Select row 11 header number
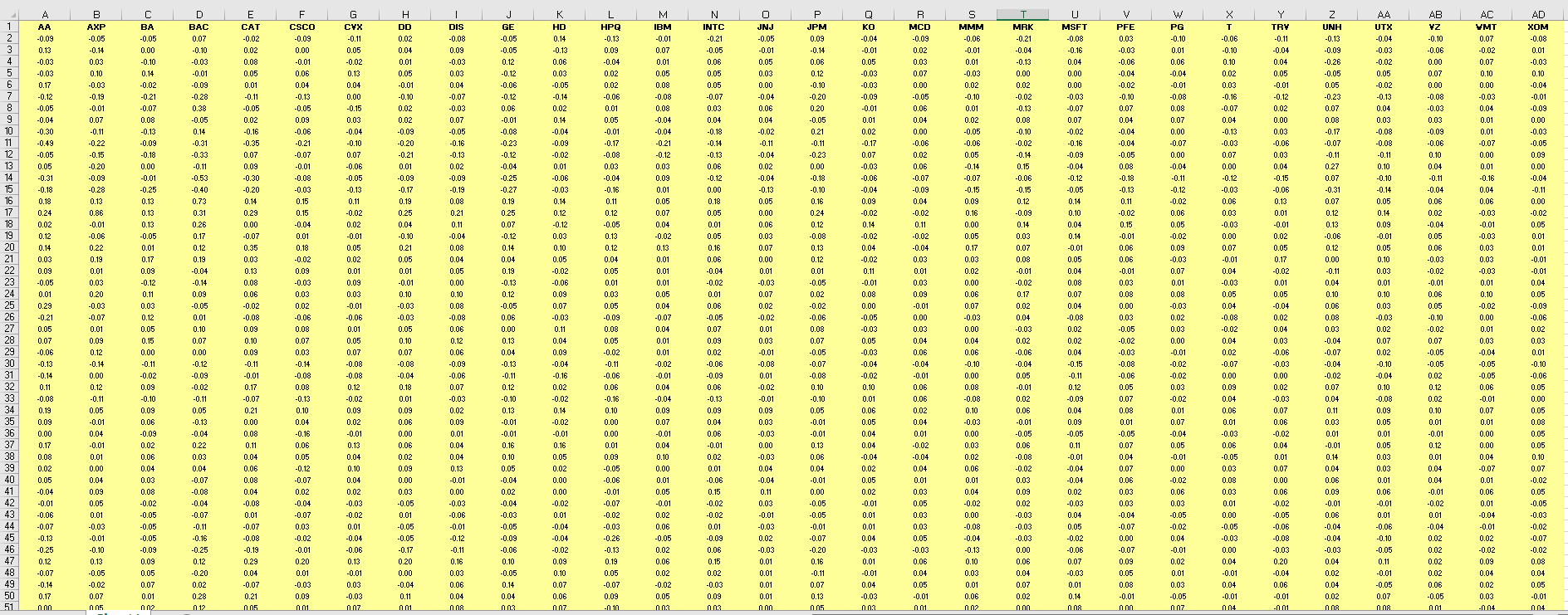This screenshot has width=1568, height=615. point(9,143)
